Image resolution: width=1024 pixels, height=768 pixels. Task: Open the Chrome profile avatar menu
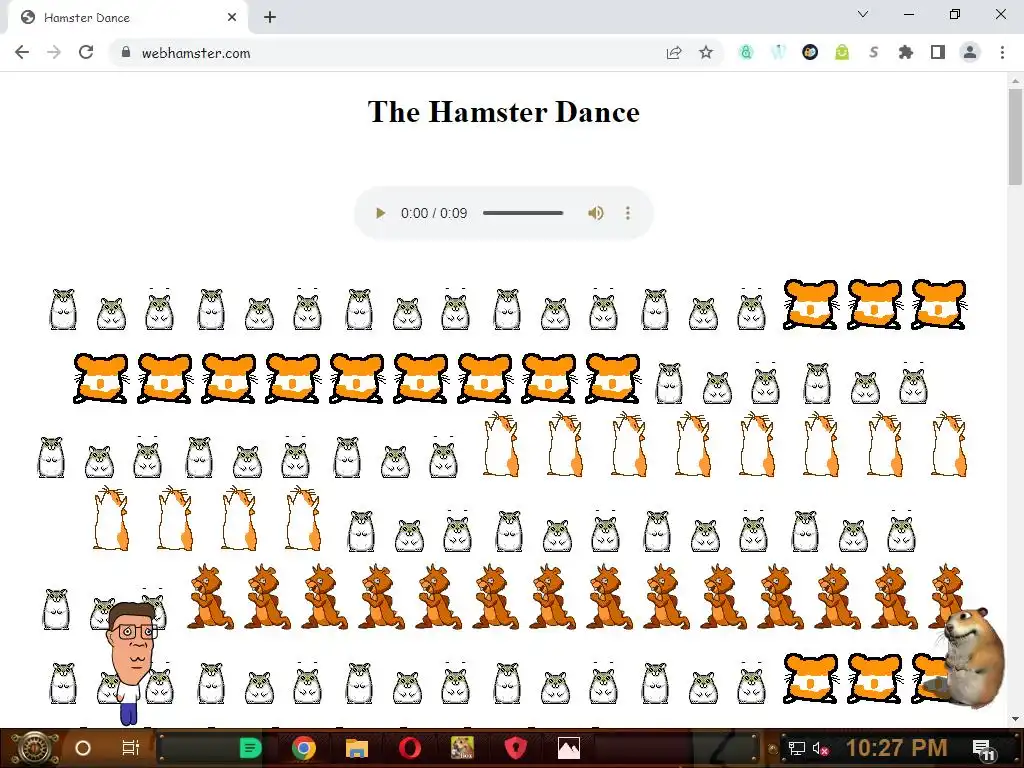[970, 53]
